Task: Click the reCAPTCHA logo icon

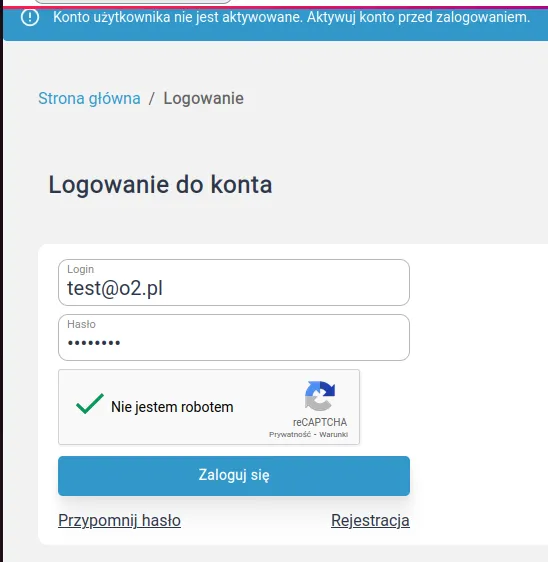Action: [320, 396]
